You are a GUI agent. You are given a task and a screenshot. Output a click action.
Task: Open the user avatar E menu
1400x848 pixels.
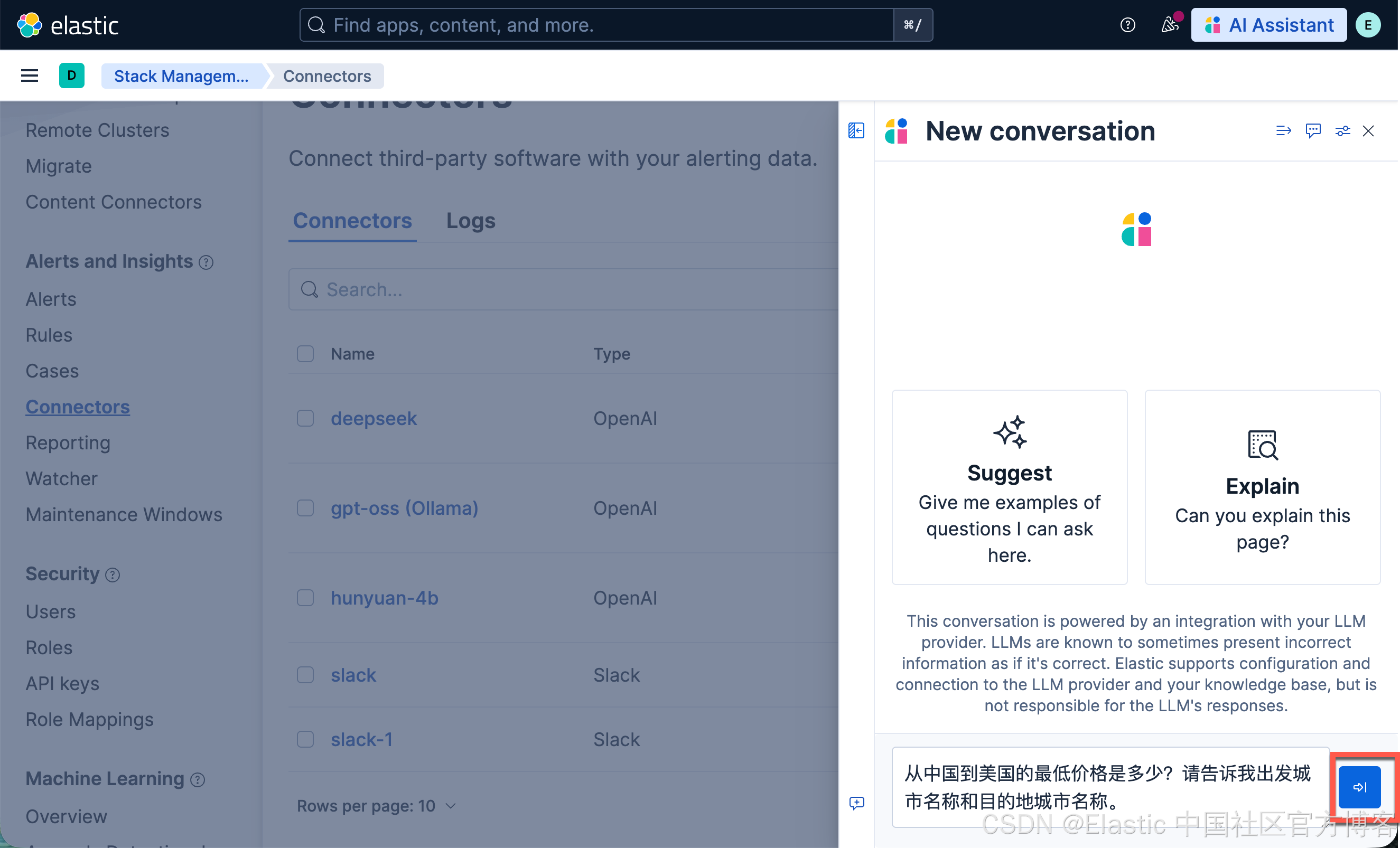1368,25
